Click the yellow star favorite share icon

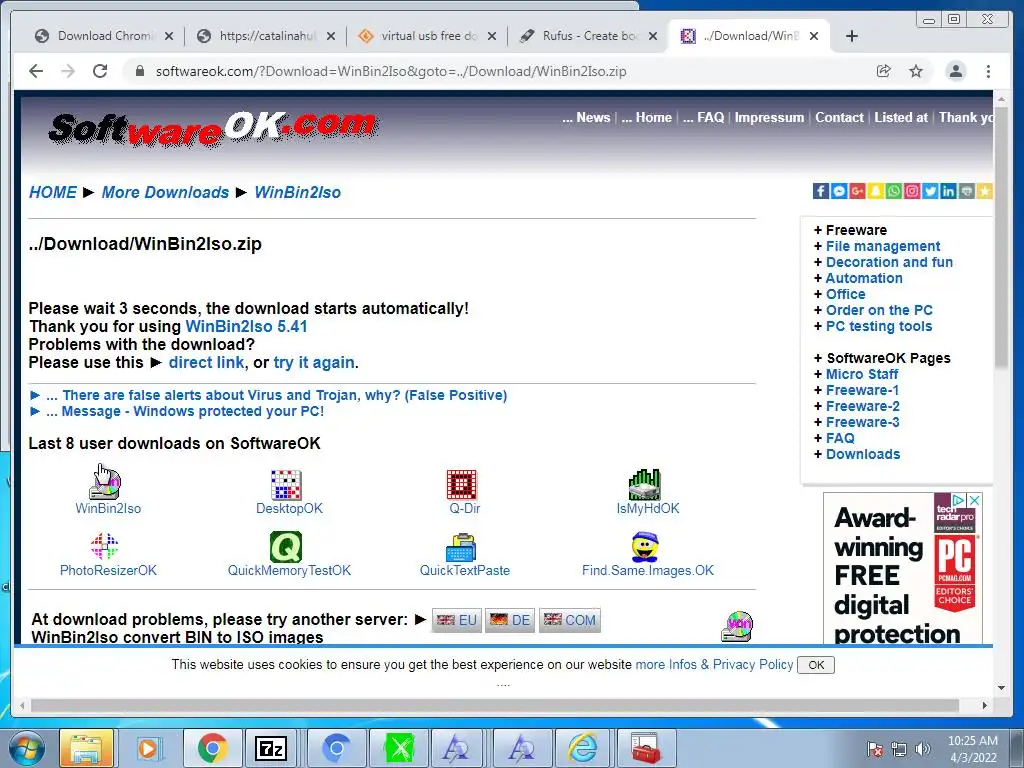point(985,191)
